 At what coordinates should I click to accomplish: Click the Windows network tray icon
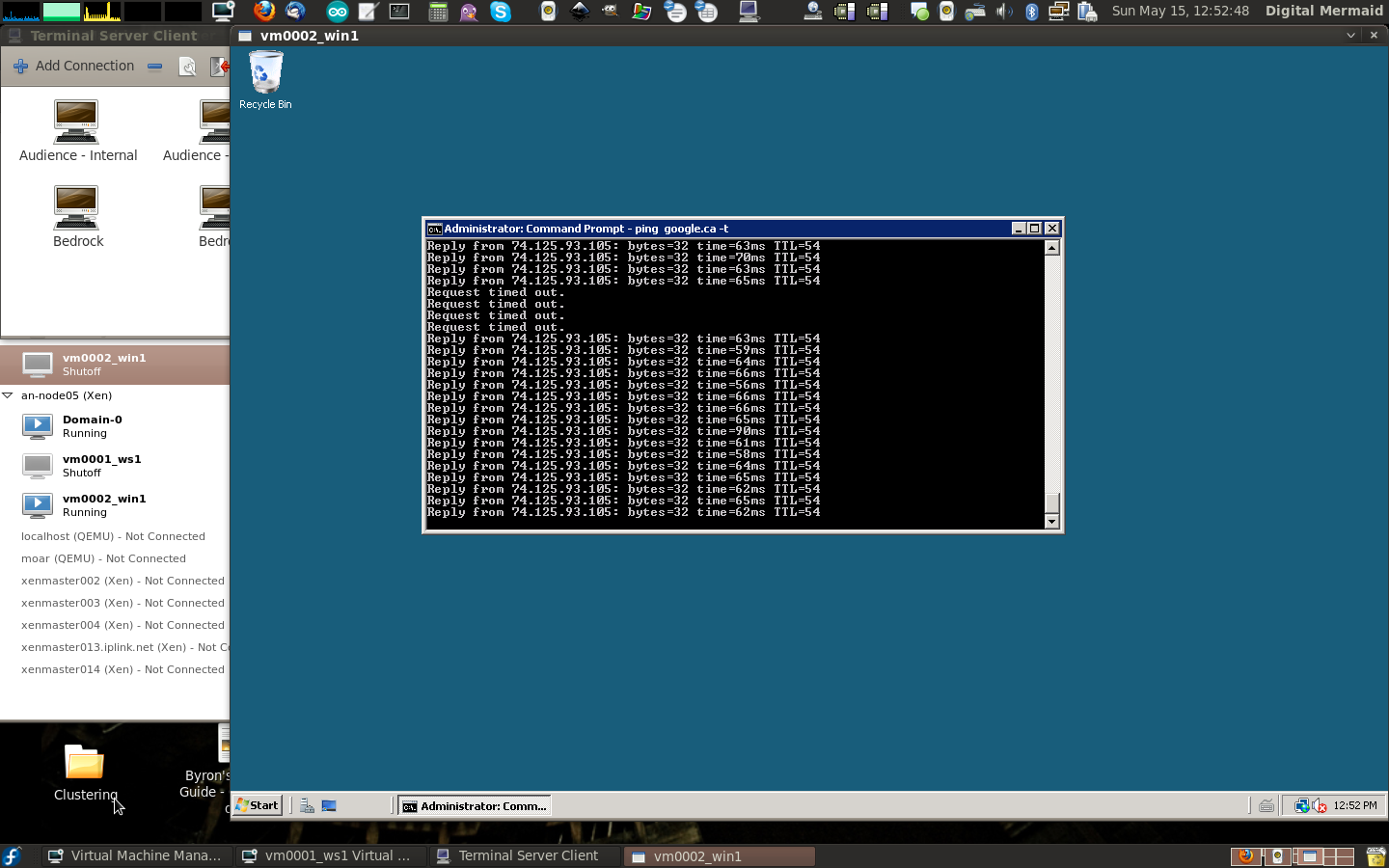[1301, 806]
